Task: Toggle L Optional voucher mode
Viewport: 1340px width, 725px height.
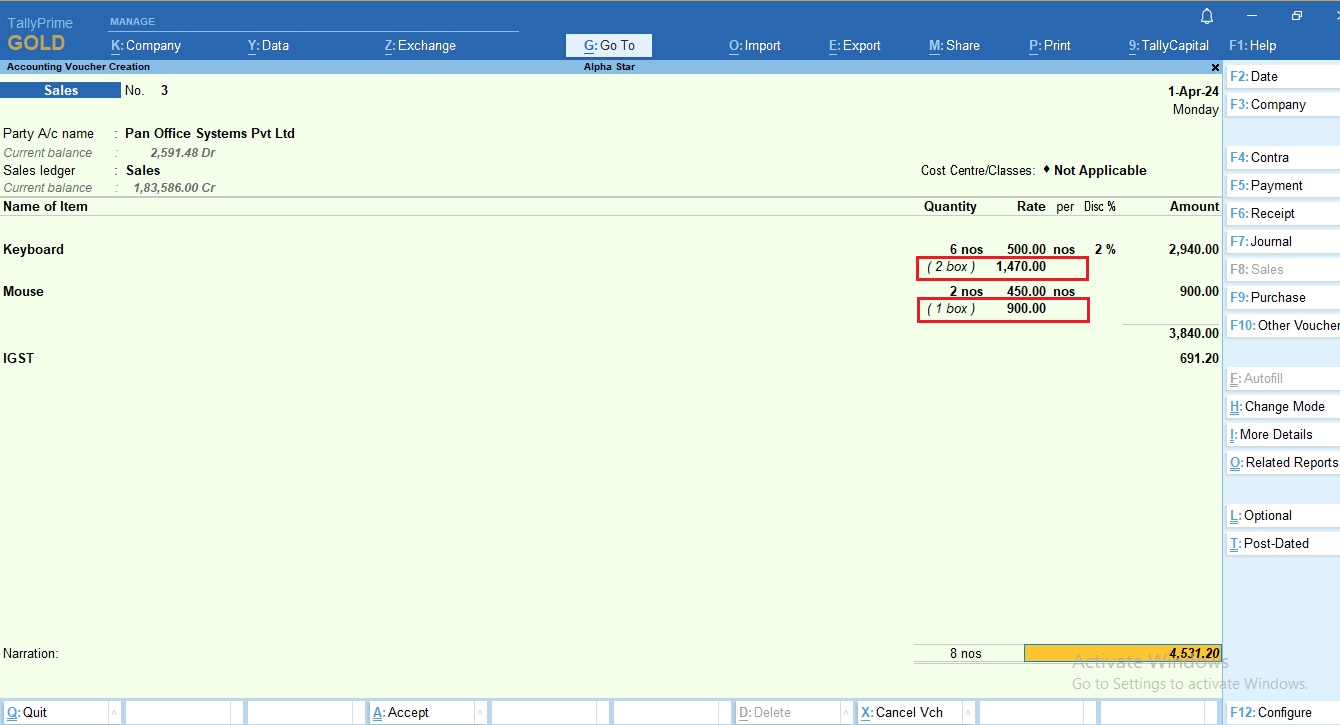Action: 1262,515
